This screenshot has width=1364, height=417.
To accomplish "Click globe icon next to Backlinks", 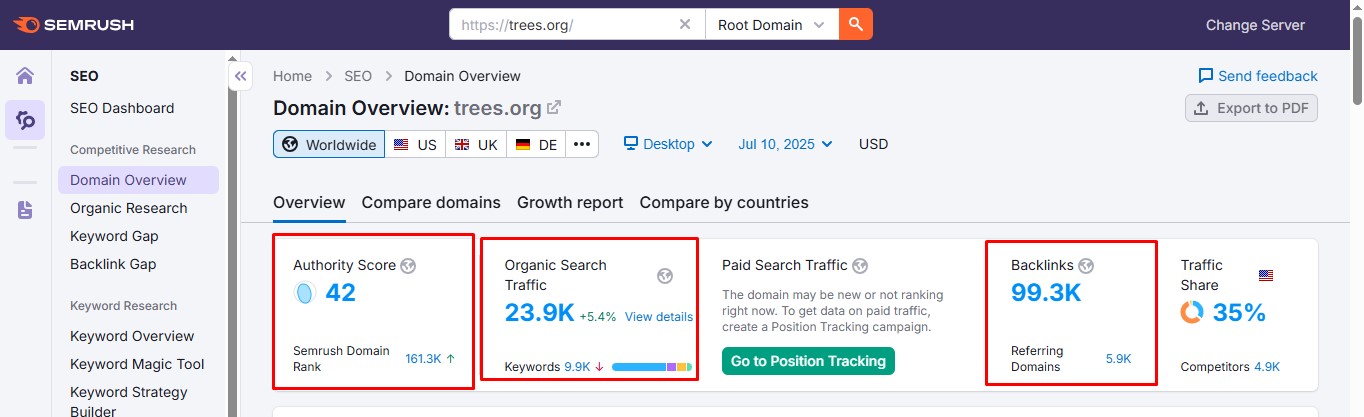I will 1087,266.
